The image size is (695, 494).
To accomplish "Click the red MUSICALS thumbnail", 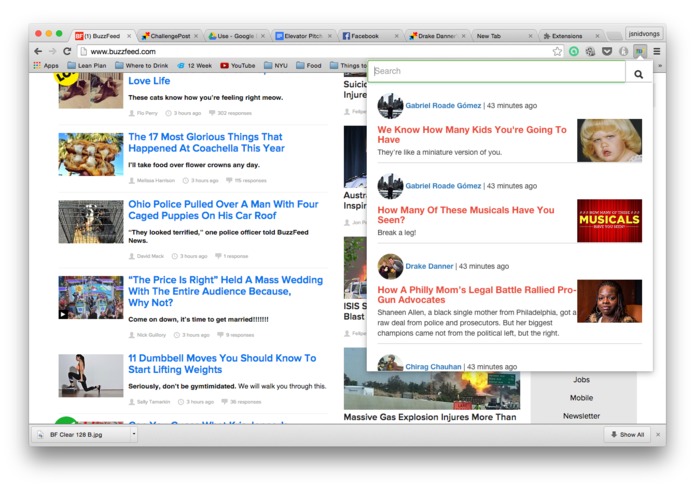I will [609, 221].
